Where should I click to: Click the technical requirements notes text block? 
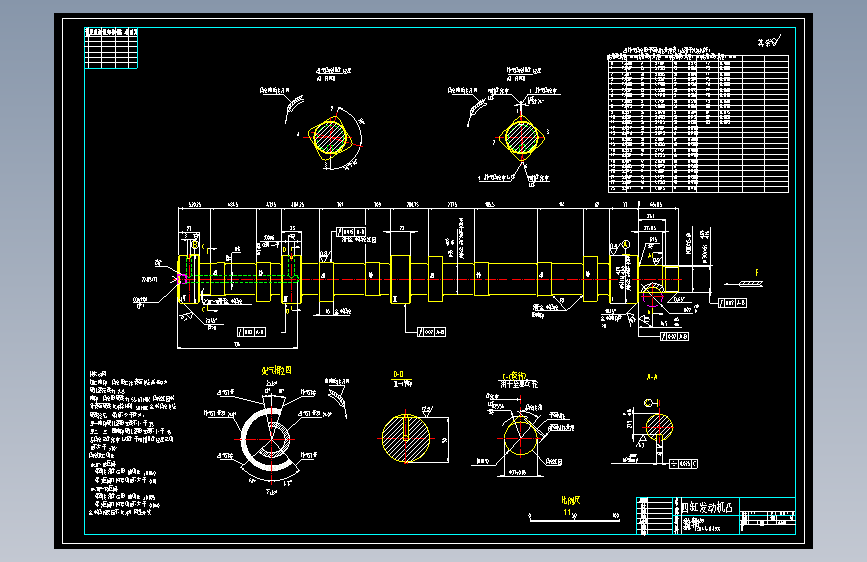pyautogui.click(x=132, y=444)
